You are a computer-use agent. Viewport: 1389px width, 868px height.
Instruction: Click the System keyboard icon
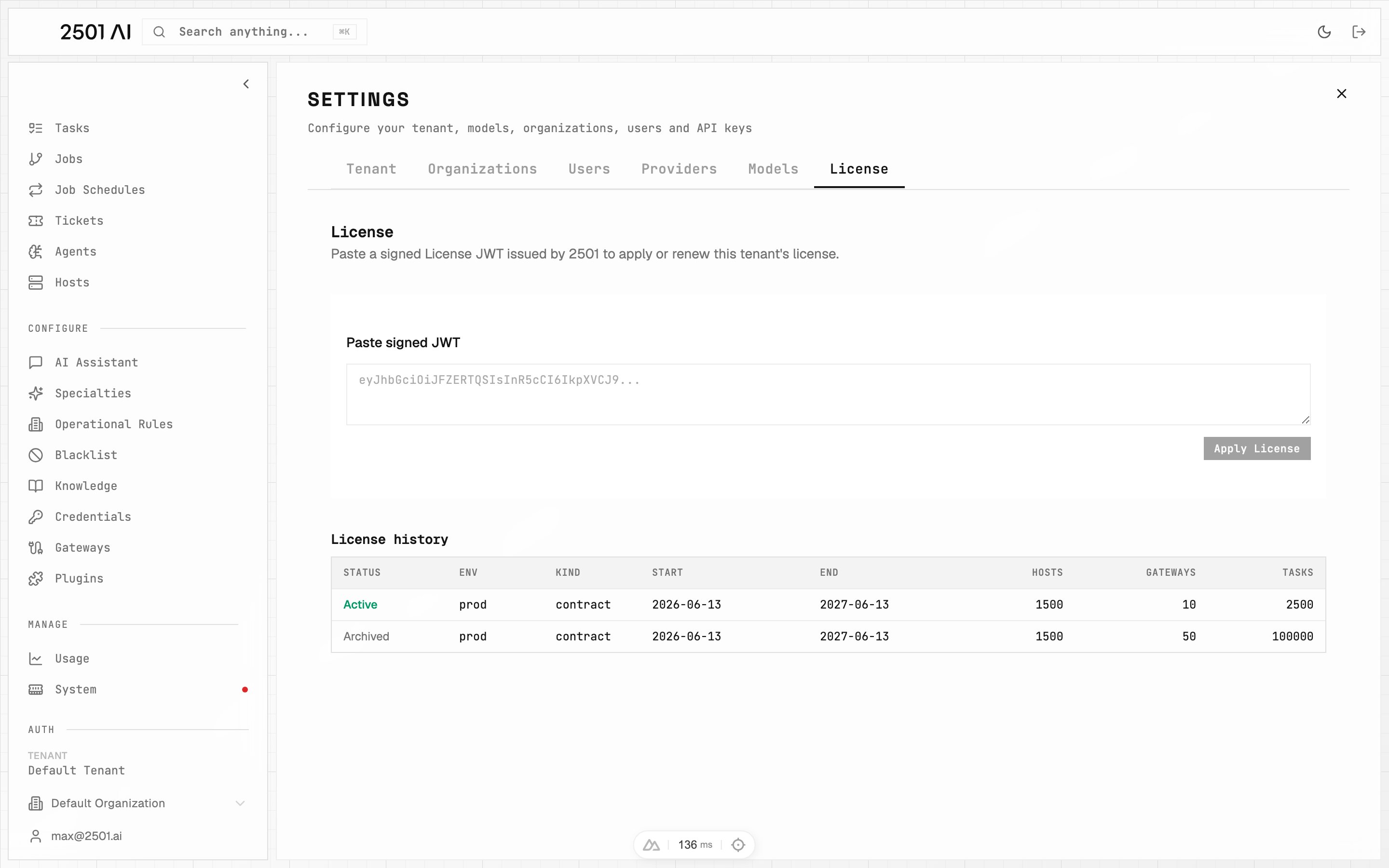coord(36,690)
